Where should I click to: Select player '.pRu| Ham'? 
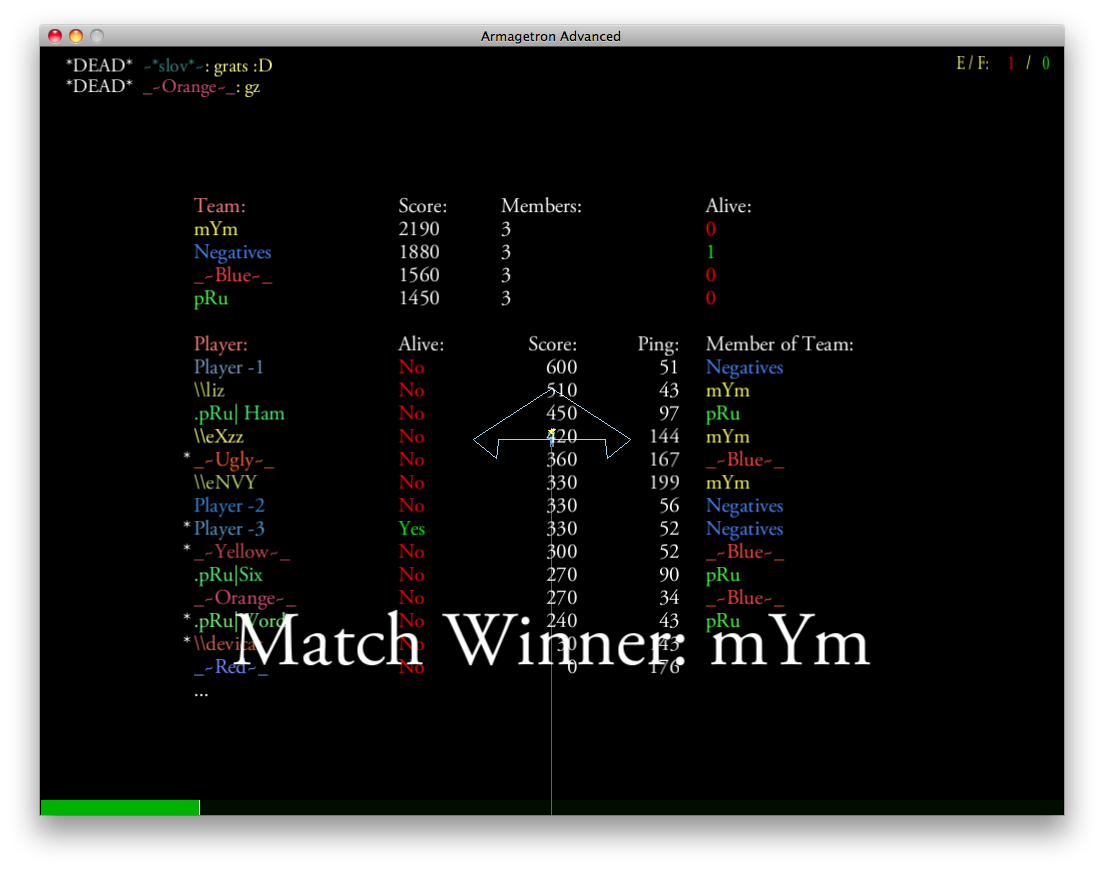click(x=239, y=413)
